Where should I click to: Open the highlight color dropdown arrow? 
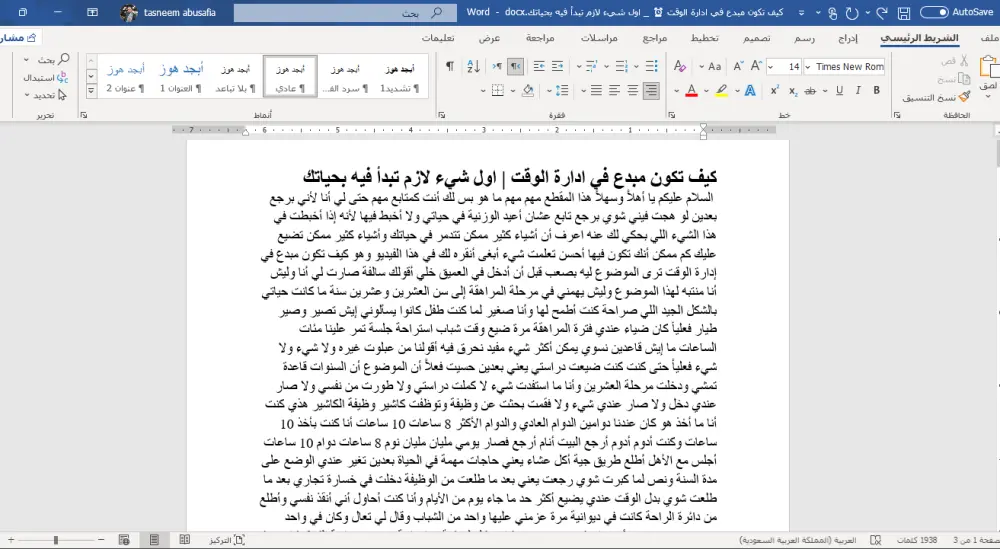(707, 91)
